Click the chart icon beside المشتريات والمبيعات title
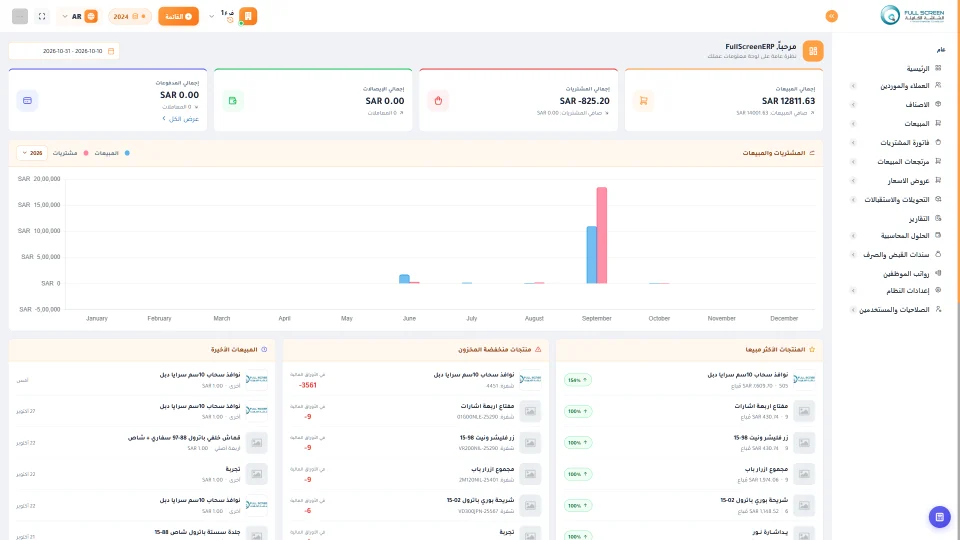 click(812, 153)
